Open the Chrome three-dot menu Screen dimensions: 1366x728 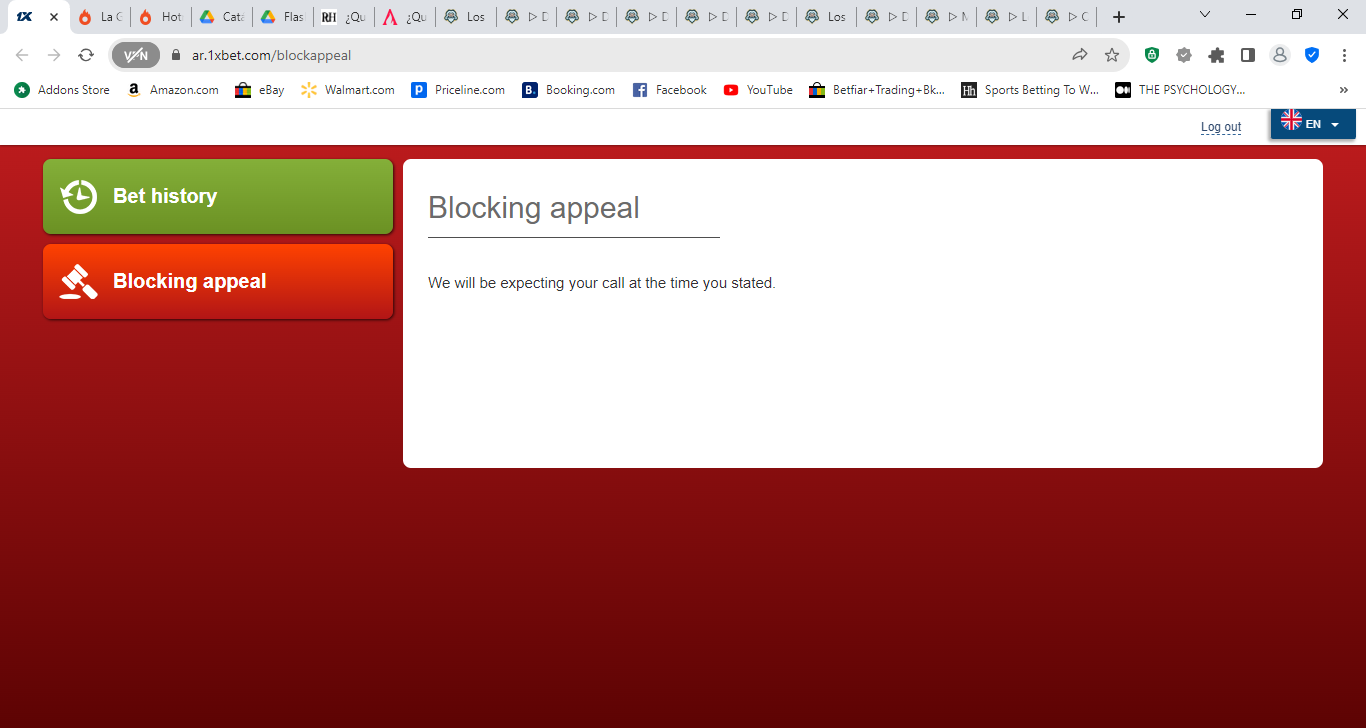point(1344,55)
